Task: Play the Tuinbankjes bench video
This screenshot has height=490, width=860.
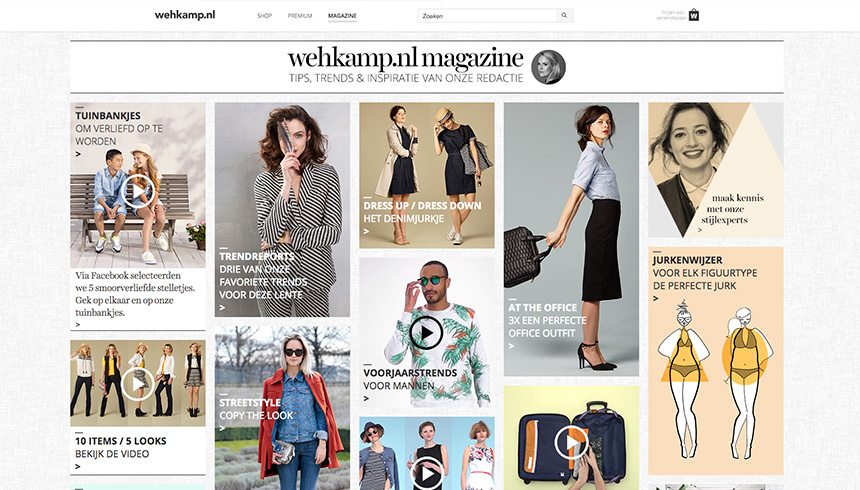Action: tap(138, 191)
